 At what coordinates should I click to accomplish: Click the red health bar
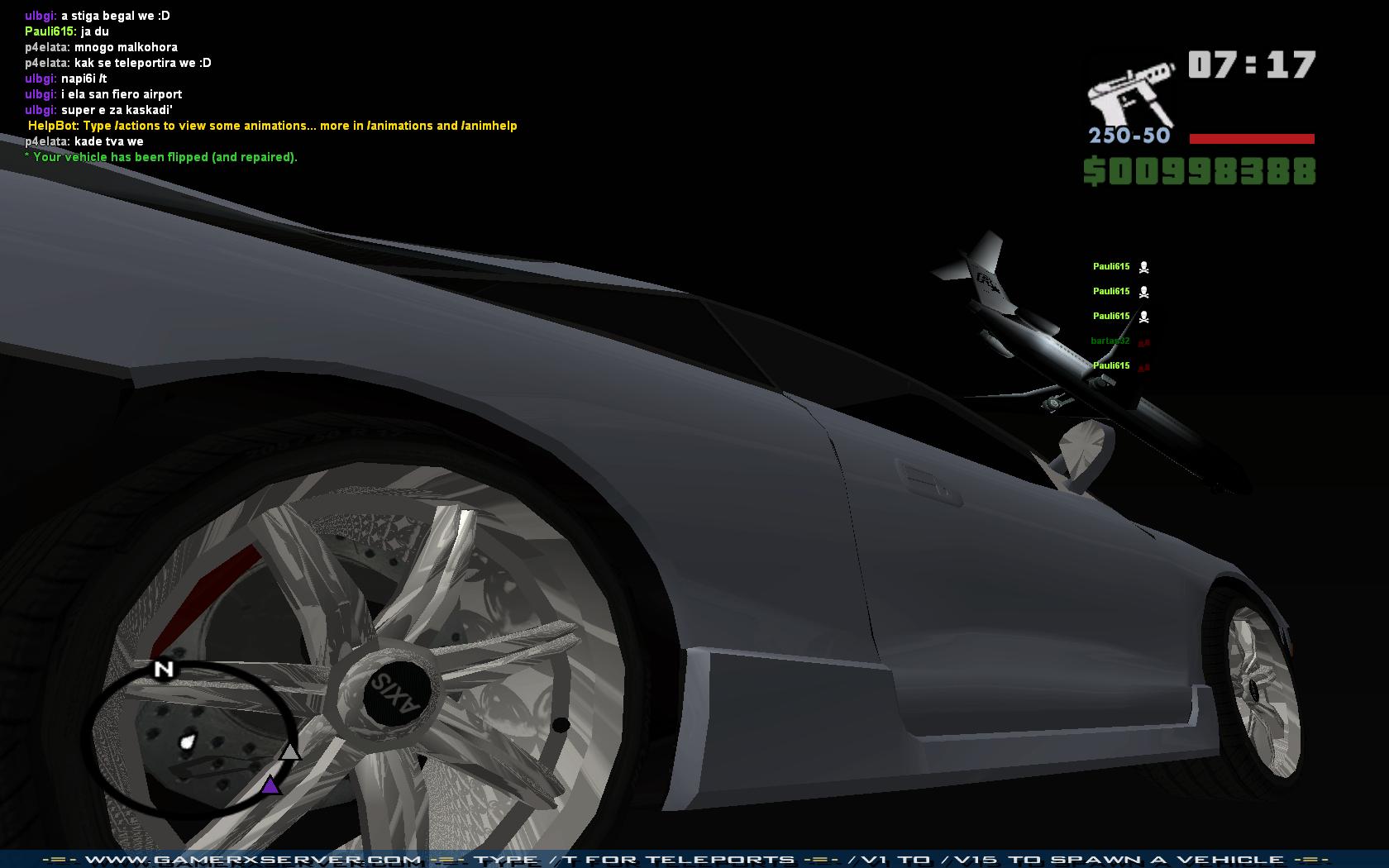pos(1252,139)
